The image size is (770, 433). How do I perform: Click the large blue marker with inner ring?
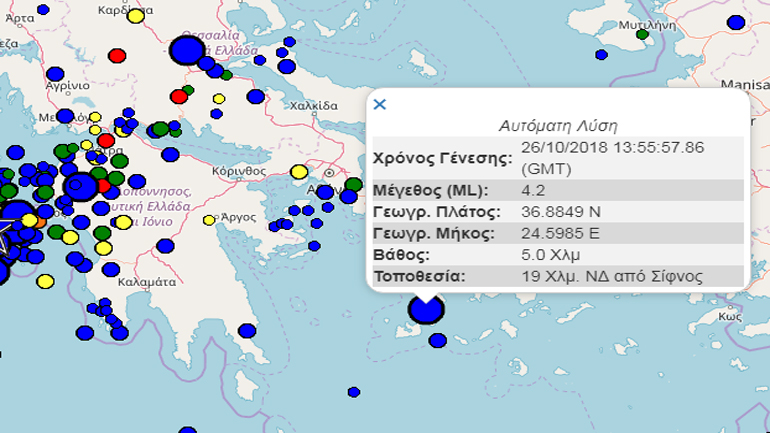(81, 187)
